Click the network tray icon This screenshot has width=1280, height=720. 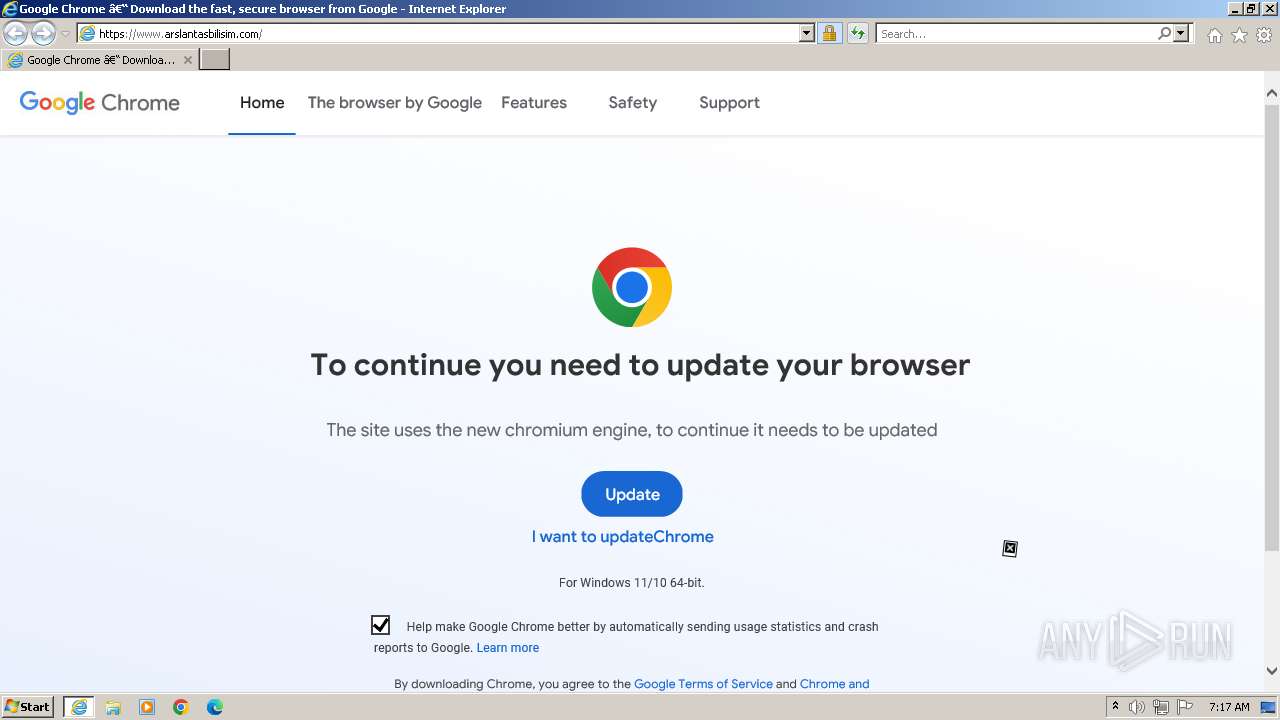tap(1161, 707)
